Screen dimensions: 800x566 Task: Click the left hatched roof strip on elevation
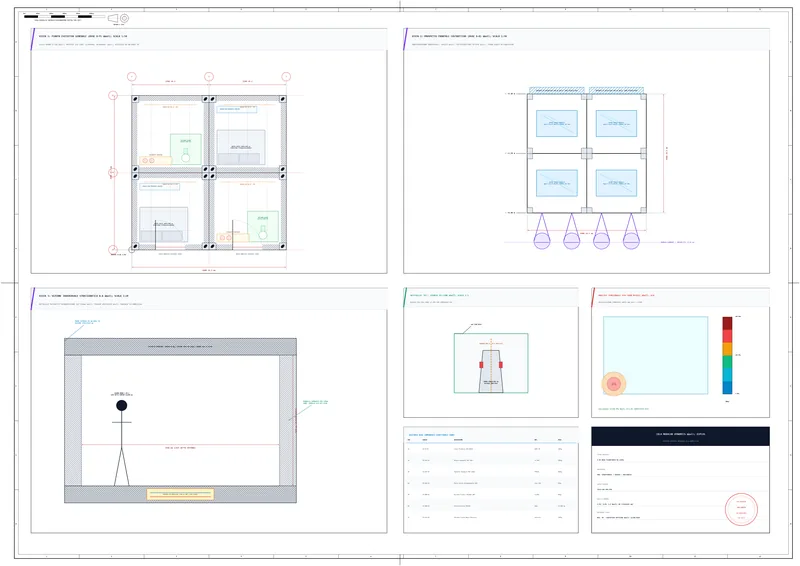[x=557, y=90]
